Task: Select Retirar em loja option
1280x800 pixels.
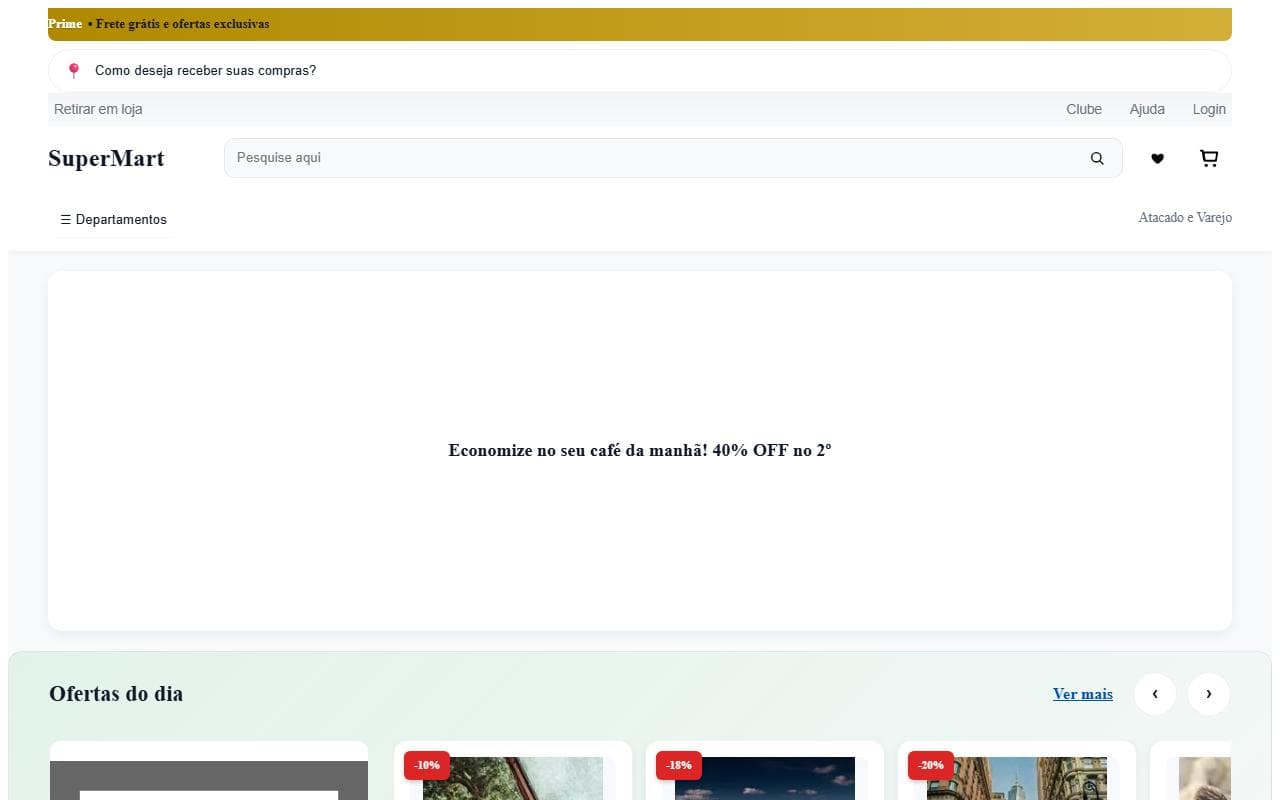Action: [x=98, y=109]
